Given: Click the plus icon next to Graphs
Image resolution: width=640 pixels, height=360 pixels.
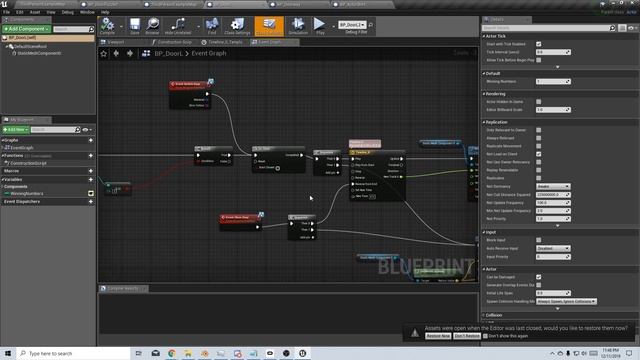Looking at the screenshot, I should pyautogui.click(x=91, y=140).
